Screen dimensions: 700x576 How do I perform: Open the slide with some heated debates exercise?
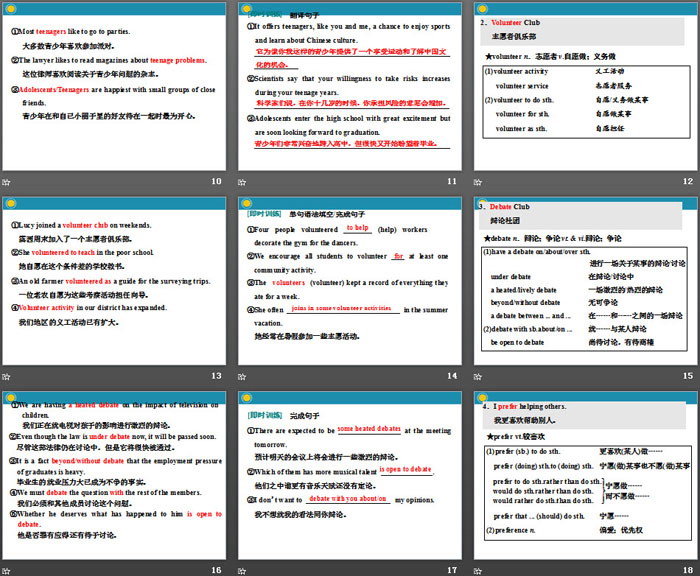(x=349, y=474)
